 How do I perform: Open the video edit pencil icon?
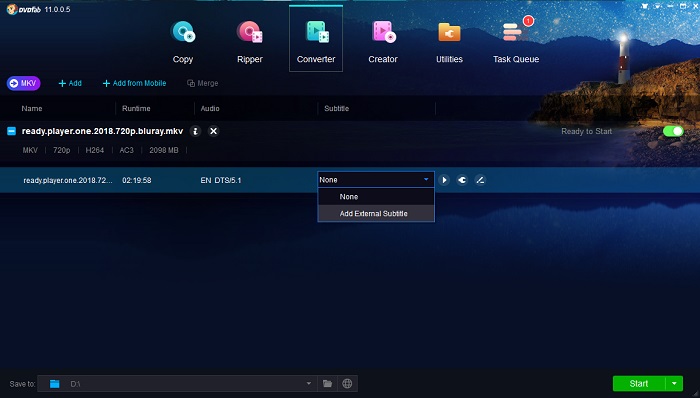point(480,180)
